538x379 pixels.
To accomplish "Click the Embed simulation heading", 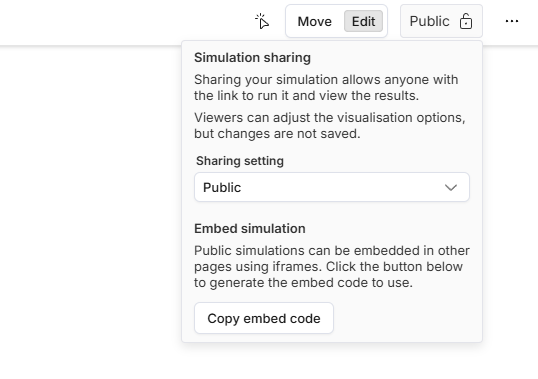I will (250, 229).
